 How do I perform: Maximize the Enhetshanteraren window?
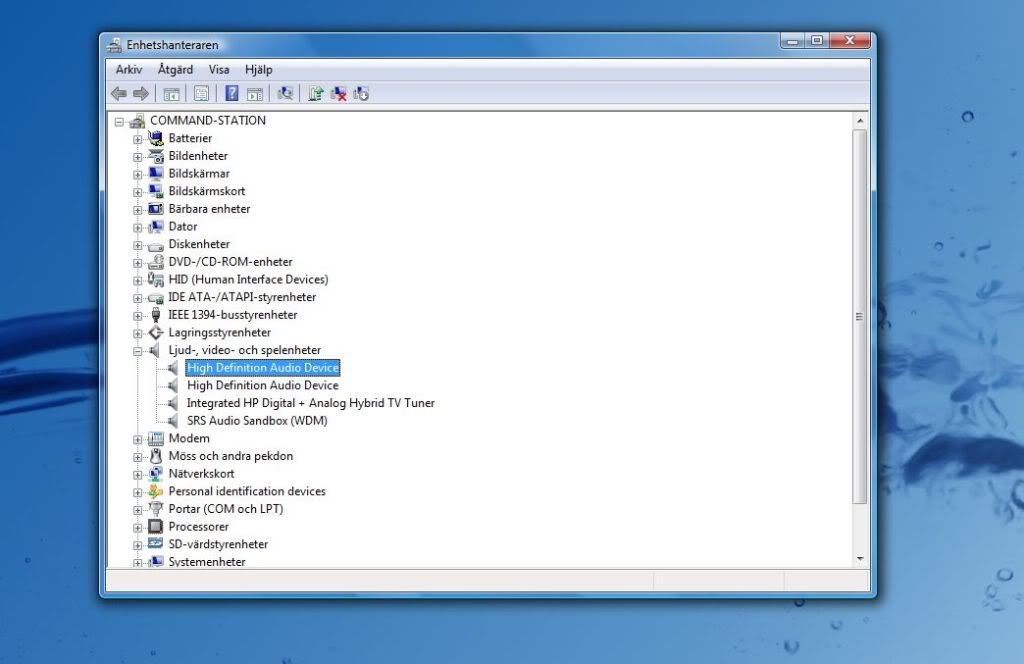tap(816, 41)
